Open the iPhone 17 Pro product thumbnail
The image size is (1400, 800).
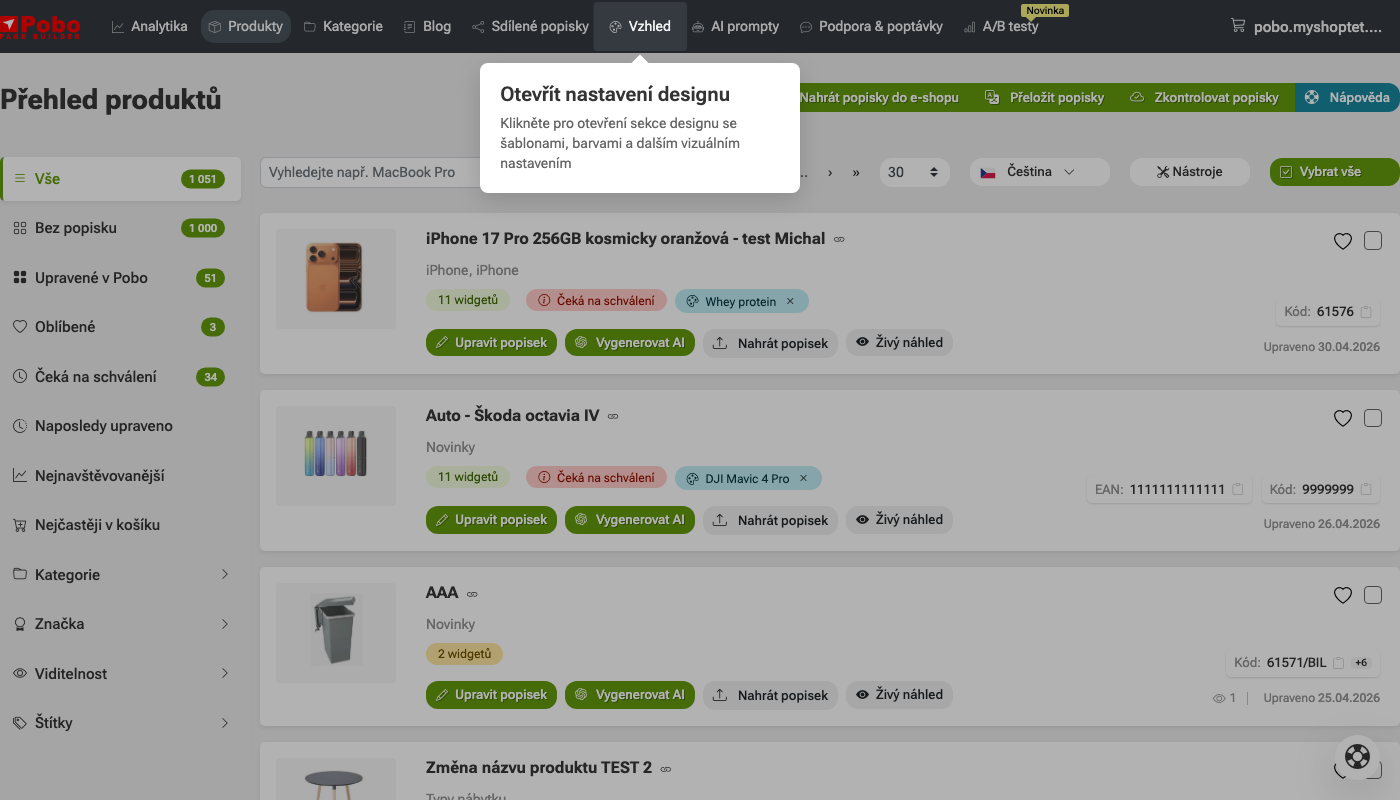pyautogui.click(x=336, y=279)
